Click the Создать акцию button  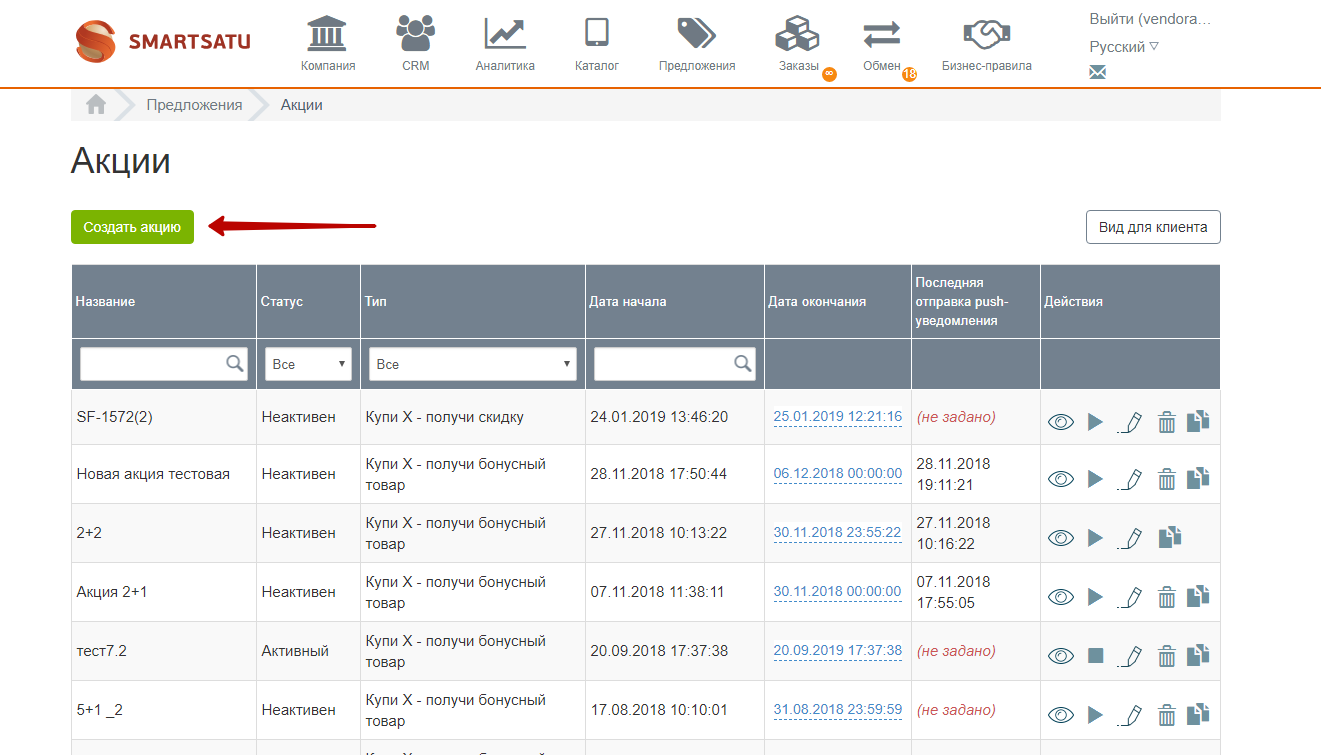132,227
